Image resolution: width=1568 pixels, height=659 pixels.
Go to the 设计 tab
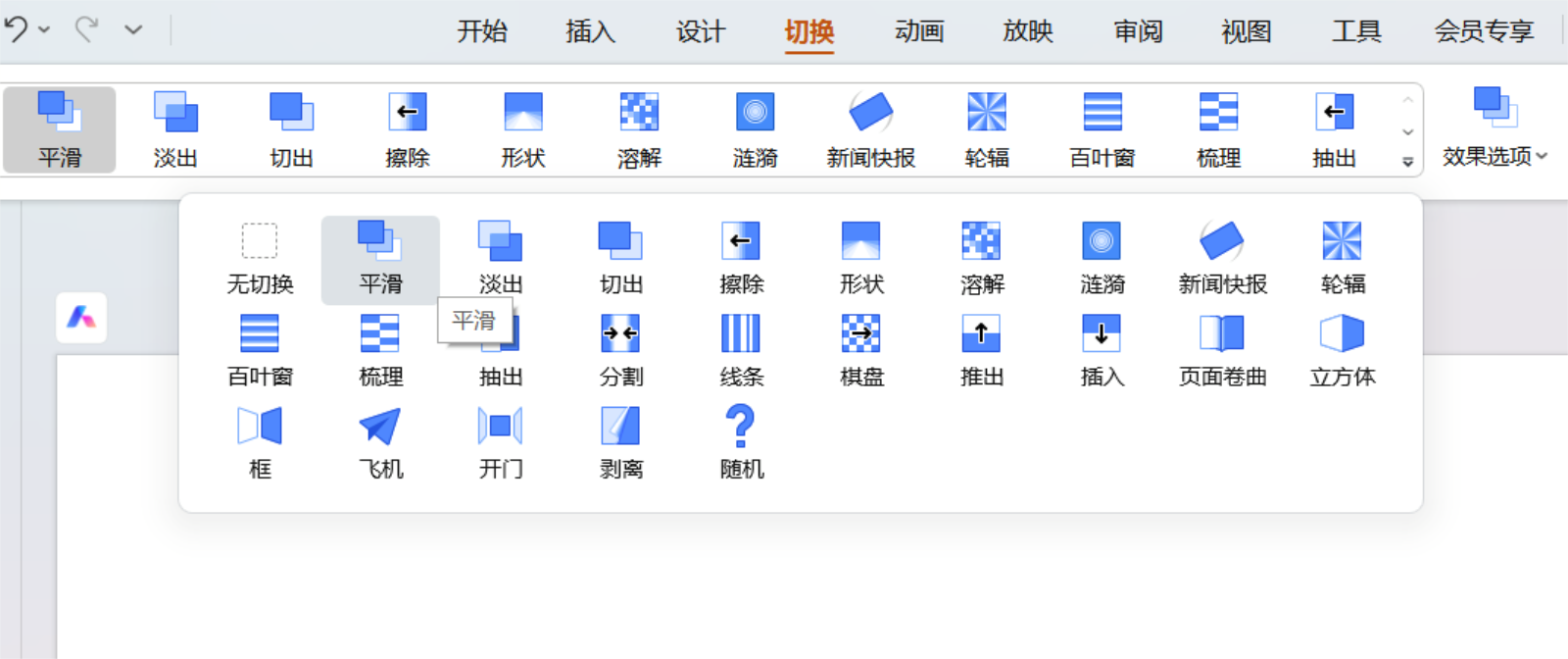click(x=700, y=31)
